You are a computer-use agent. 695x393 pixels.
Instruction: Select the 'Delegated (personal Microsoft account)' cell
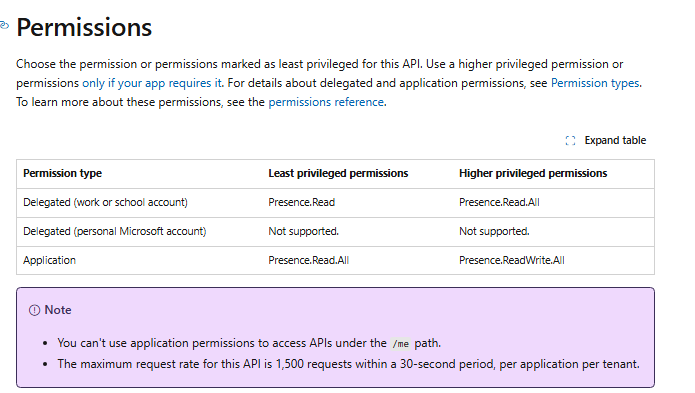click(x=115, y=231)
